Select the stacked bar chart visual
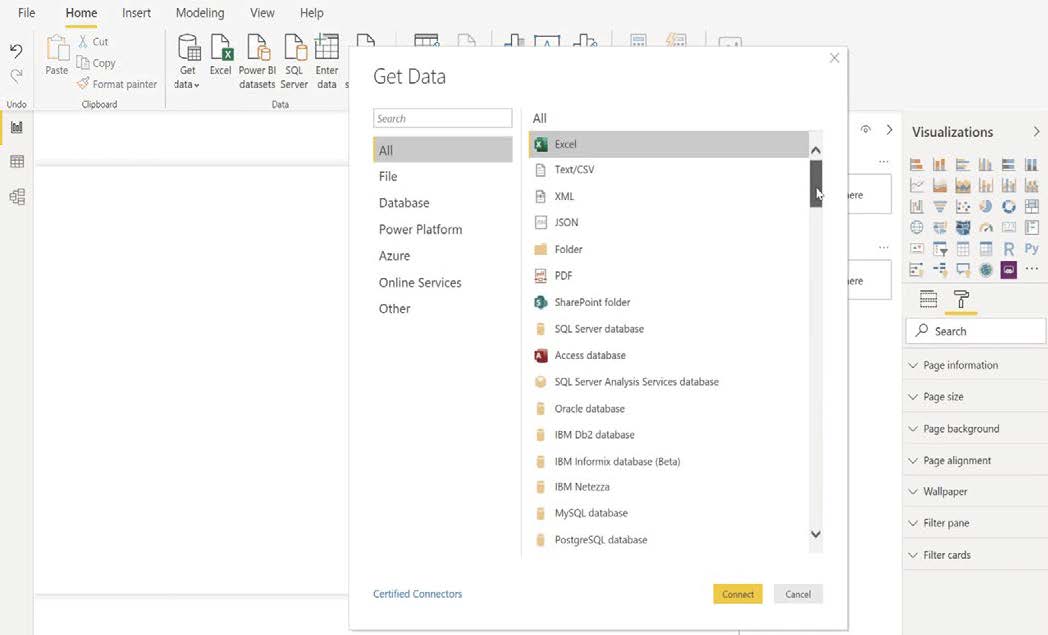The height and width of the screenshot is (635, 1048). pos(917,164)
